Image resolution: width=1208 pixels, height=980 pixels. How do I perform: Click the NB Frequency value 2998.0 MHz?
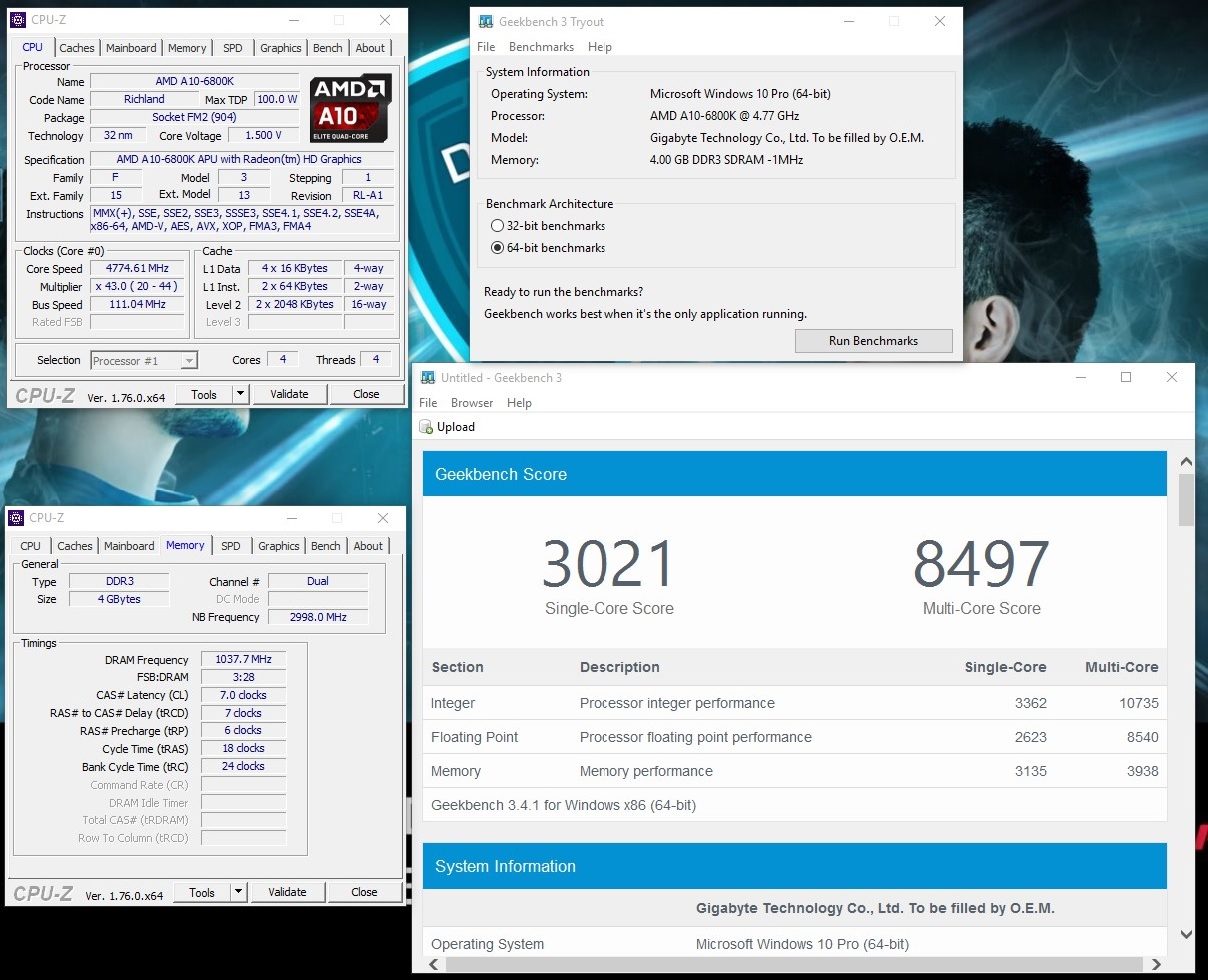pos(318,617)
